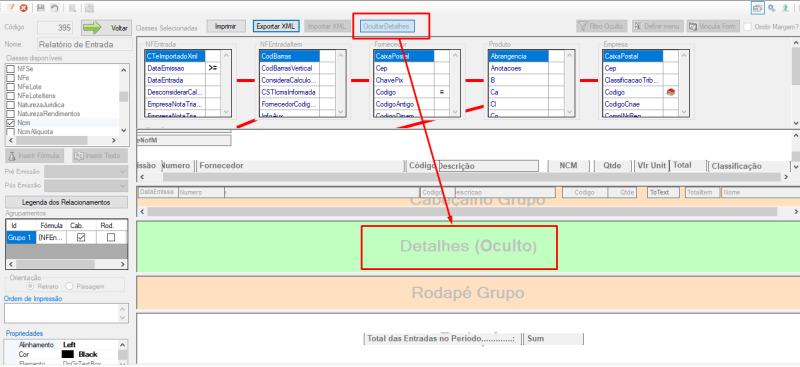Screen dimensions: 800x367
Task: Click down arrow in NFEntrada field list
Action: [x=227, y=111]
